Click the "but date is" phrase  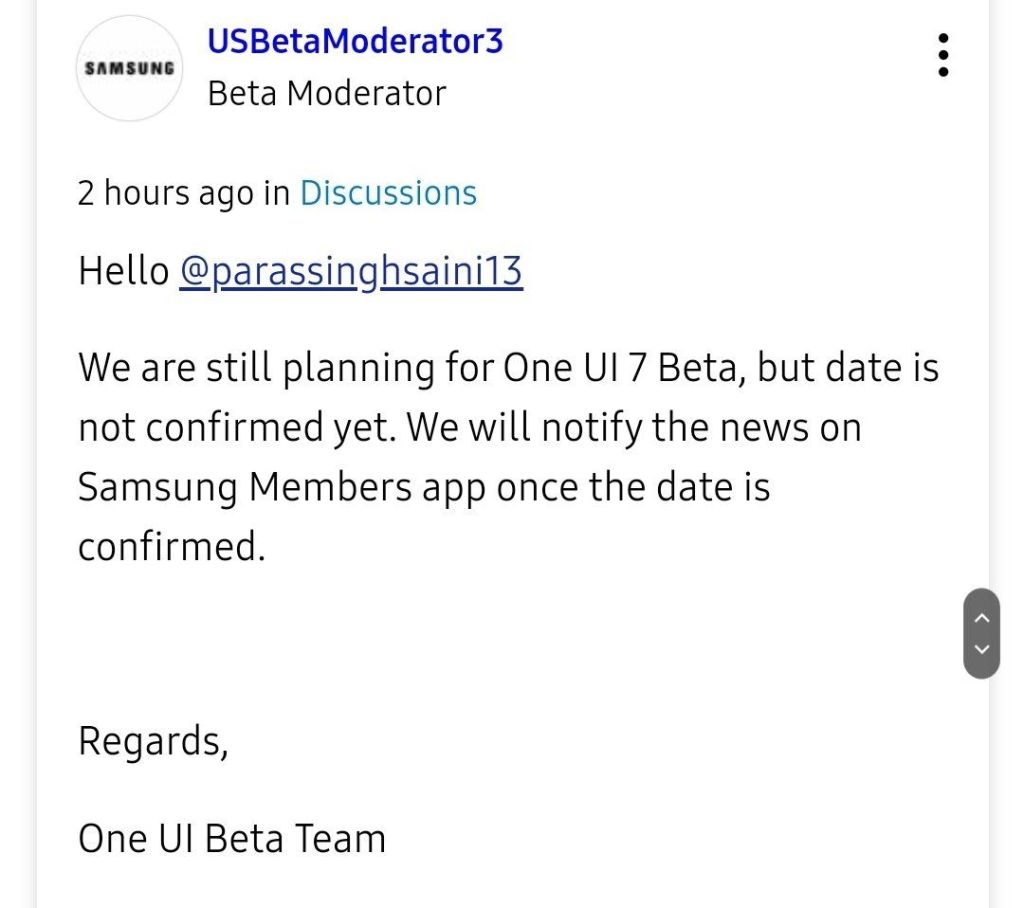[848, 368]
